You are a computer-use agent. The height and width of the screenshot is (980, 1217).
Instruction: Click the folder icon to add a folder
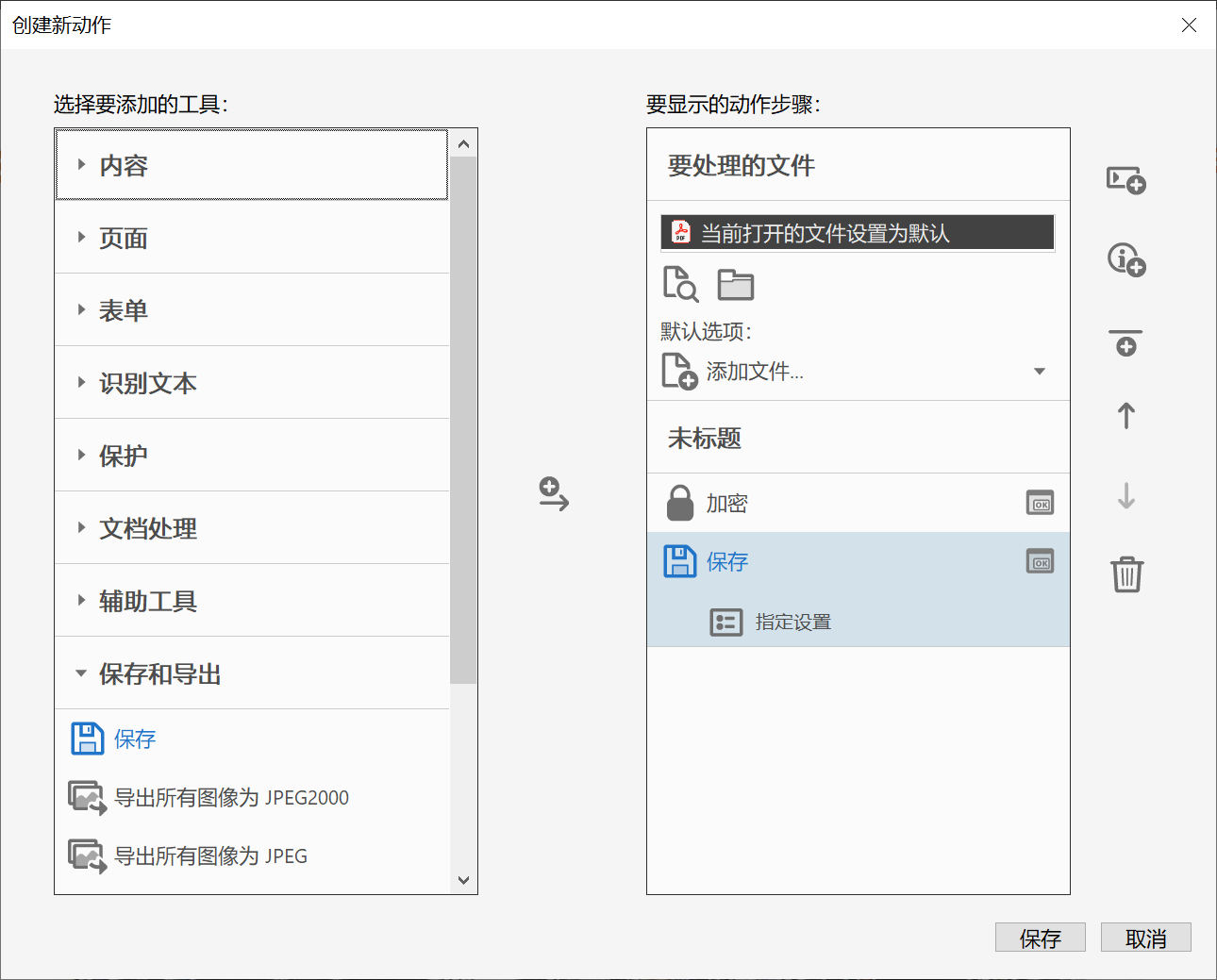[x=735, y=283]
